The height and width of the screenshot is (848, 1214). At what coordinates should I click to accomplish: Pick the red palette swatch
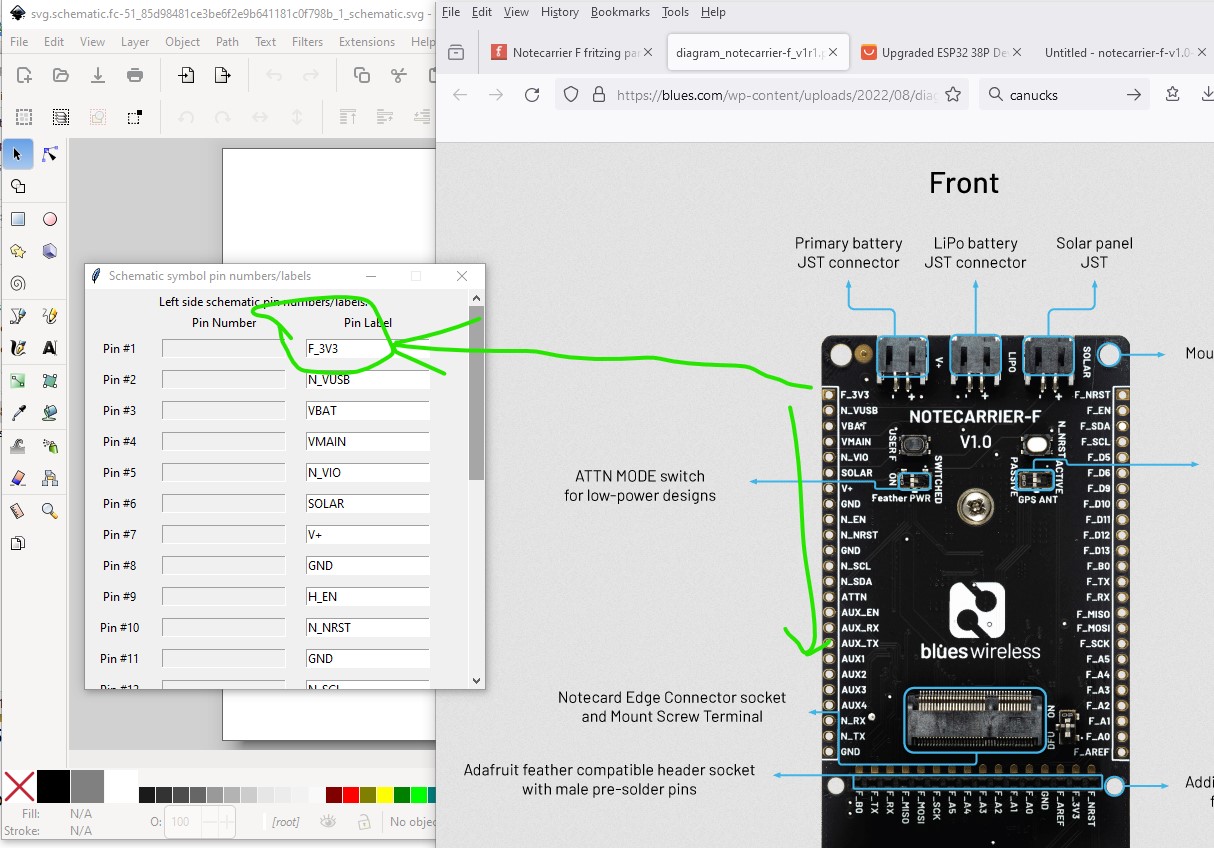click(x=350, y=795)
